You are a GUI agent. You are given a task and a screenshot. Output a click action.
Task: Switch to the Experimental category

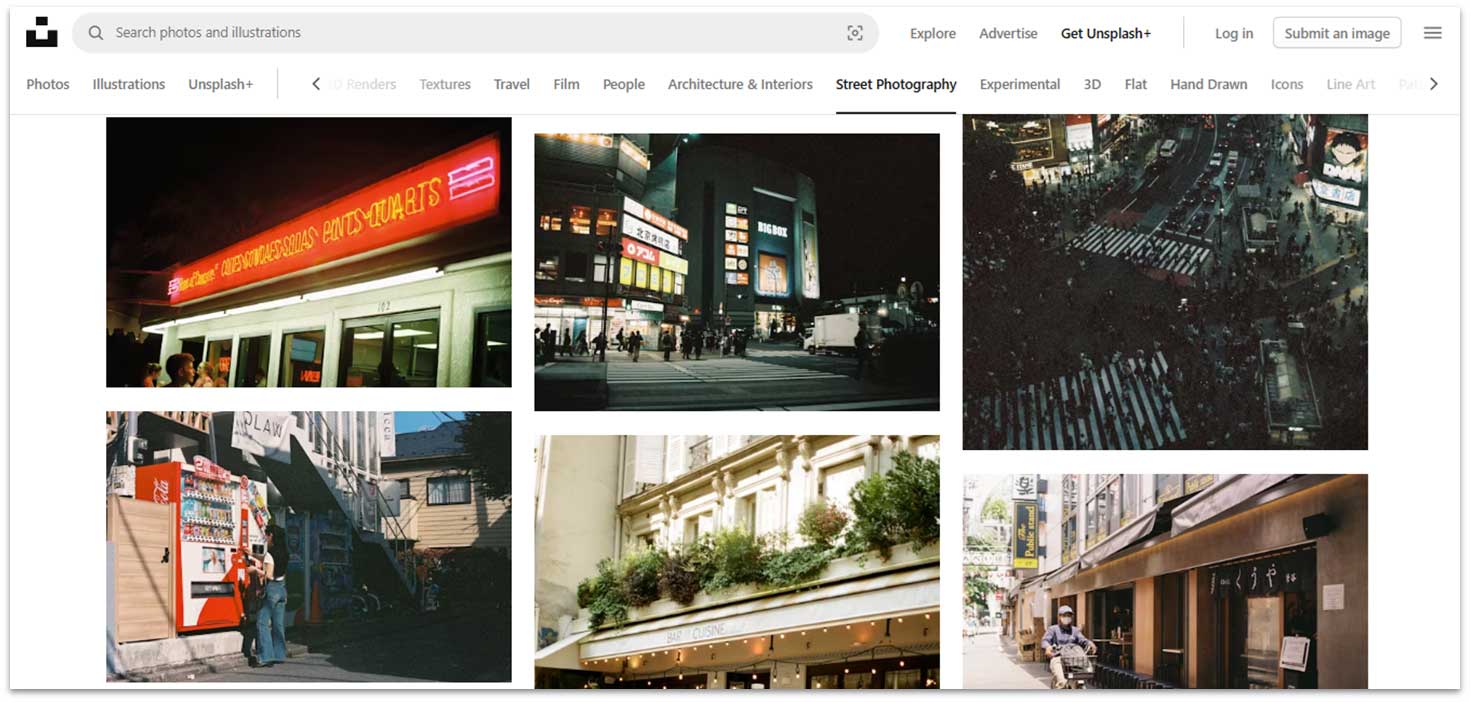tap(1019, 84)
